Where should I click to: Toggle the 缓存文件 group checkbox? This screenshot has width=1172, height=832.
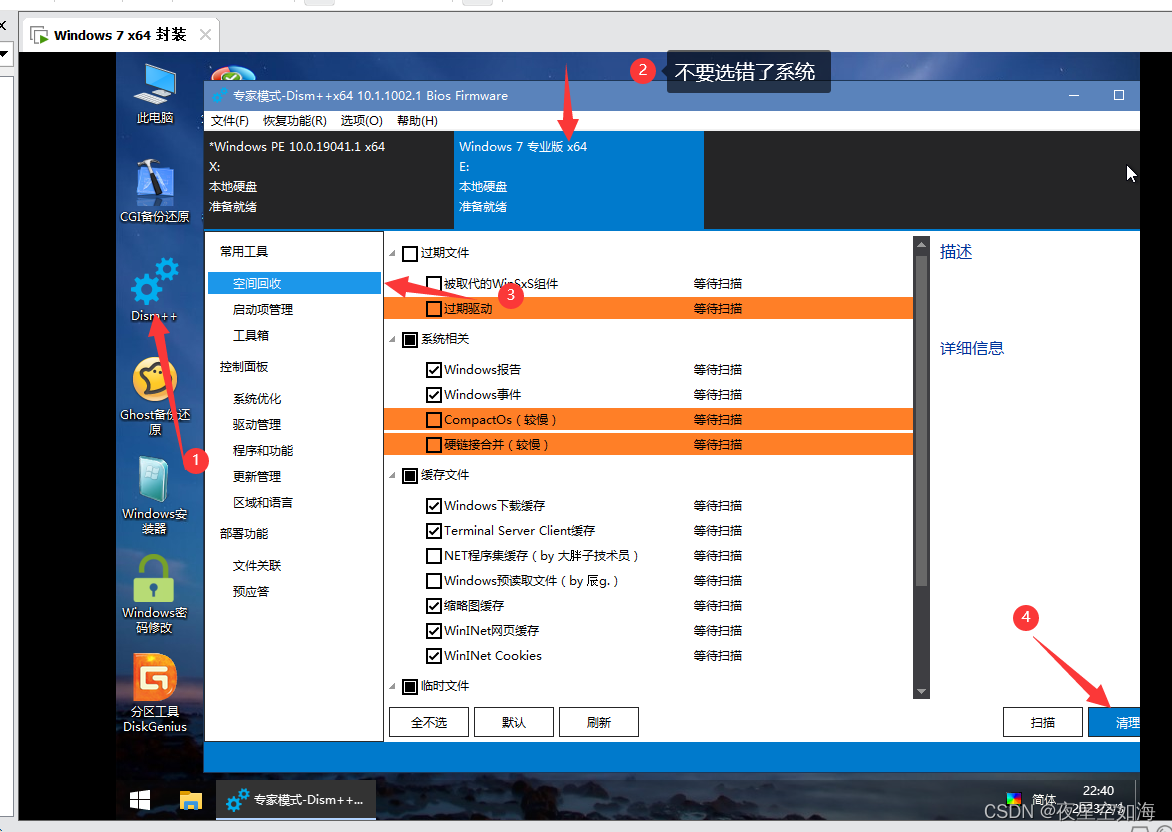tap(410, 475)
